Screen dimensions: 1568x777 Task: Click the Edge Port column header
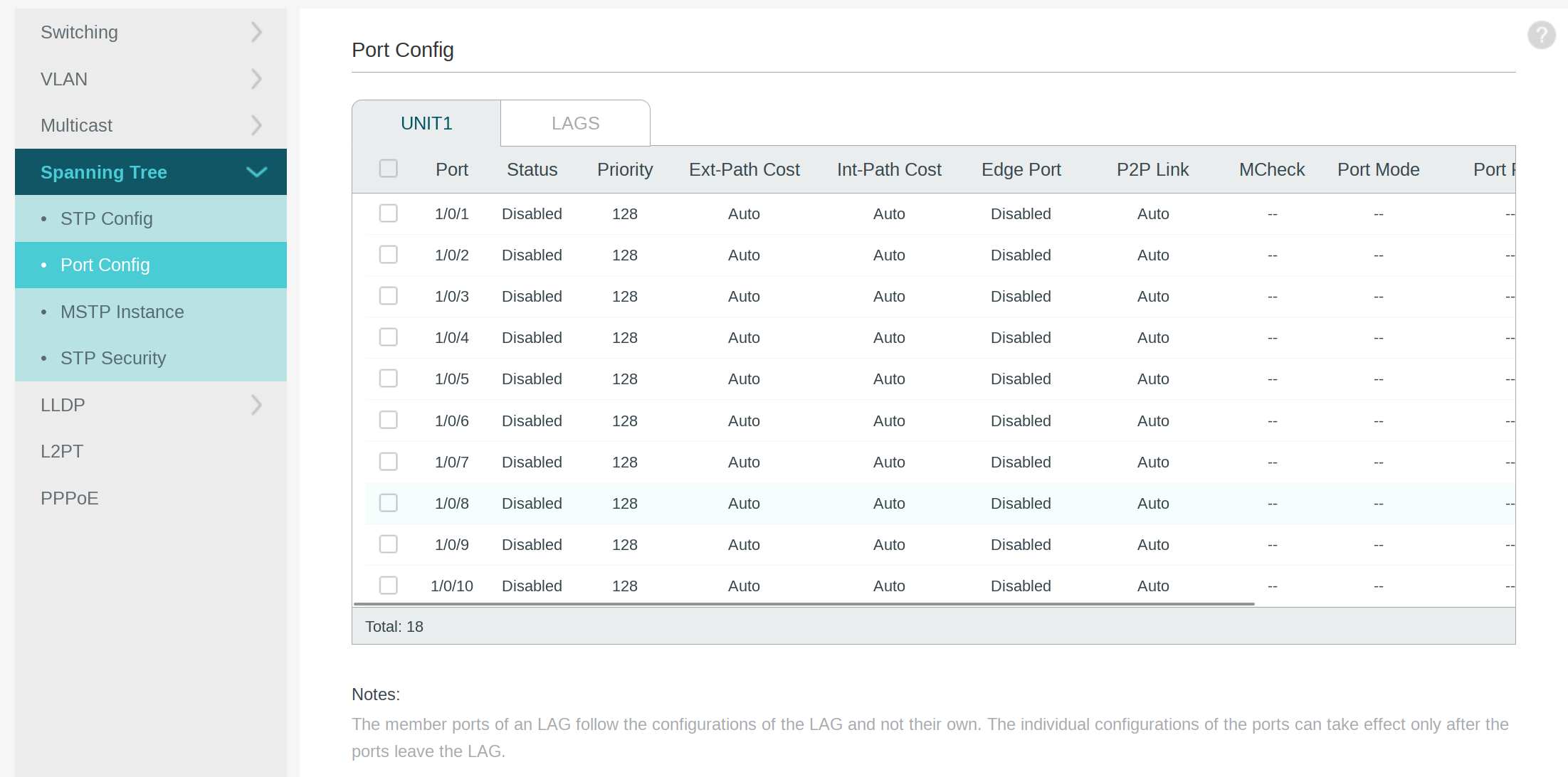[x=1021, y=169]
